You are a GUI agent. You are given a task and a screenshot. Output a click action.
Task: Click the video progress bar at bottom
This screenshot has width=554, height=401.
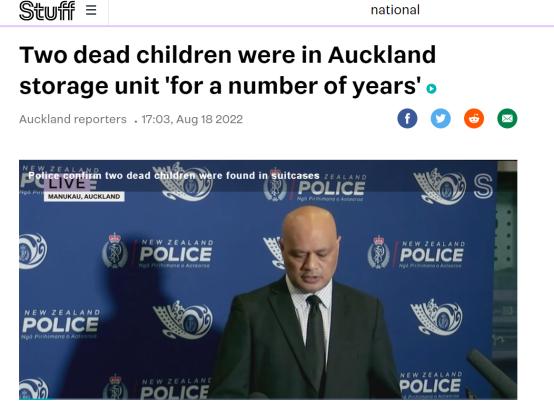(268, 399)
